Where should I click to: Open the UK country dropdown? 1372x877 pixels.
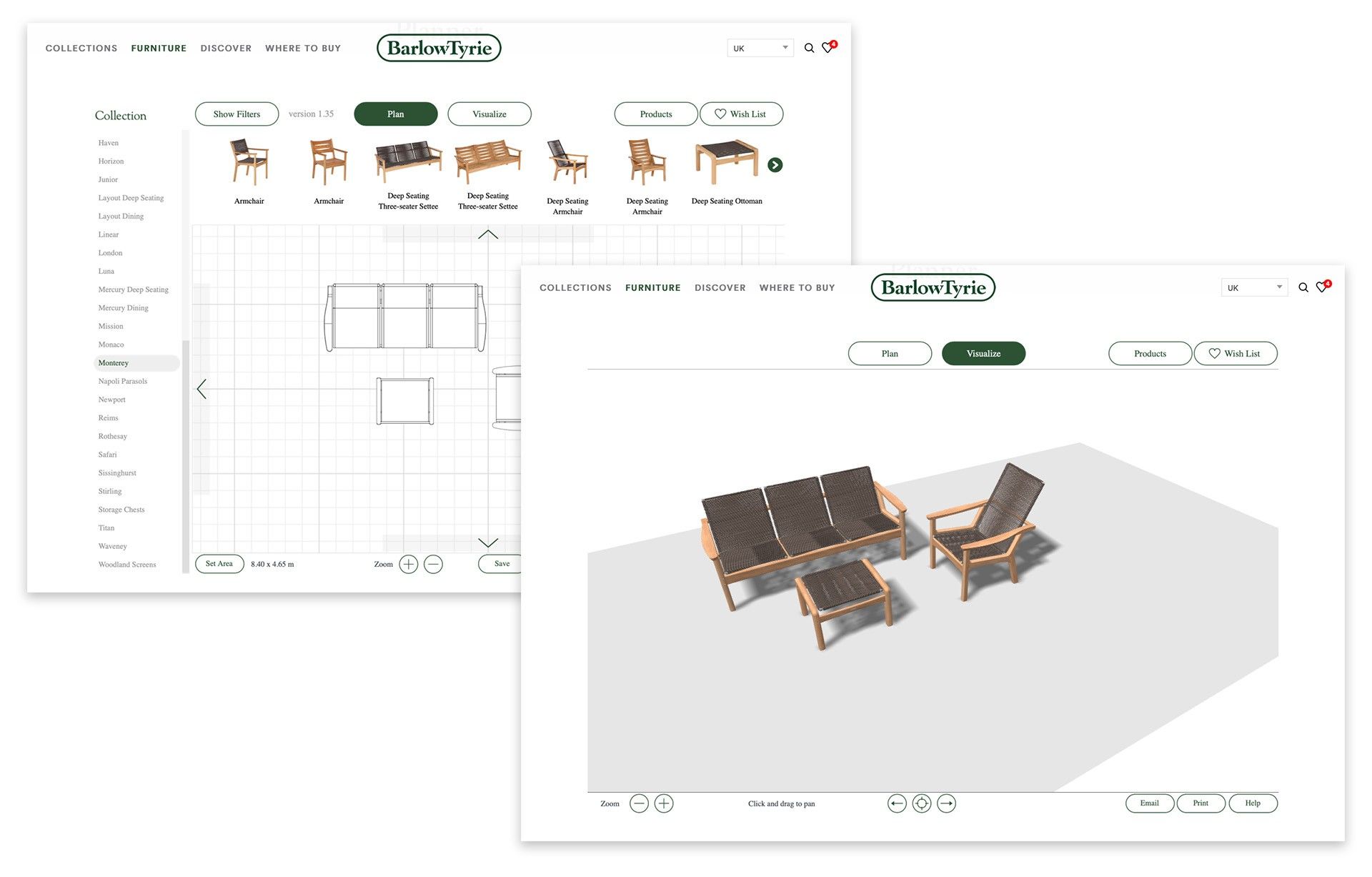[760, 48]
